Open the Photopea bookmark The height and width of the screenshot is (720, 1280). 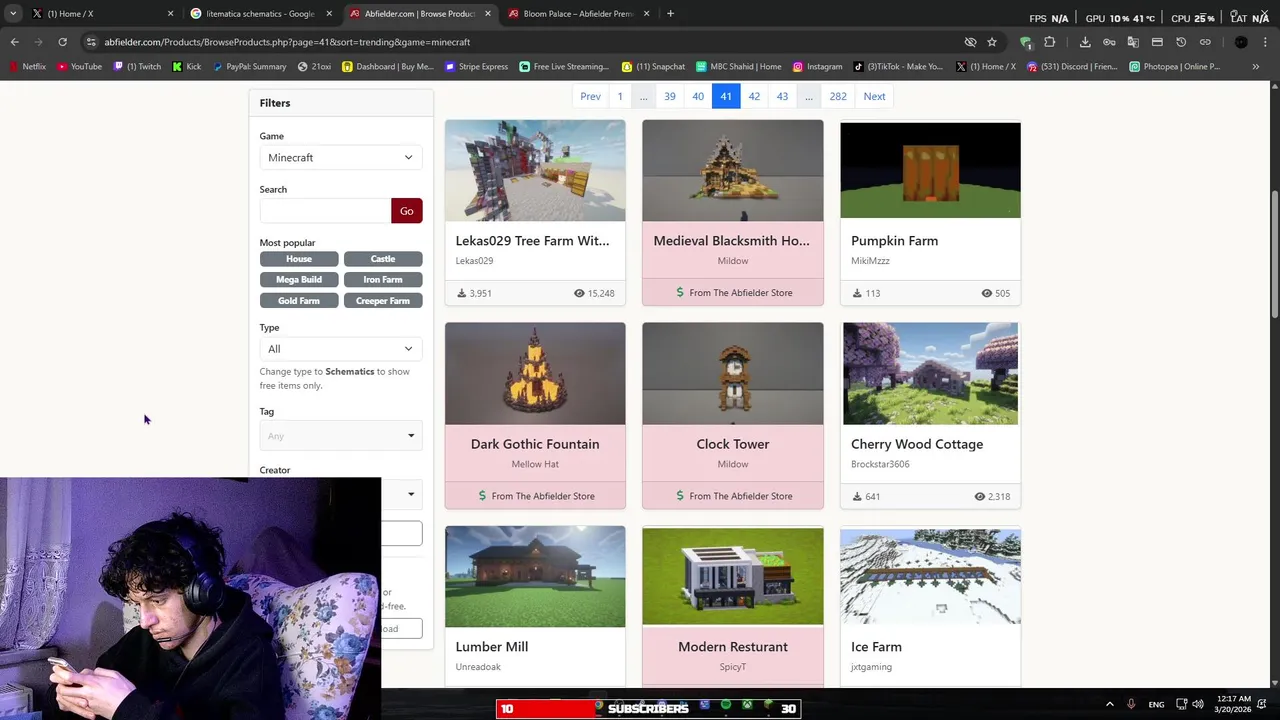[1174, 67]
